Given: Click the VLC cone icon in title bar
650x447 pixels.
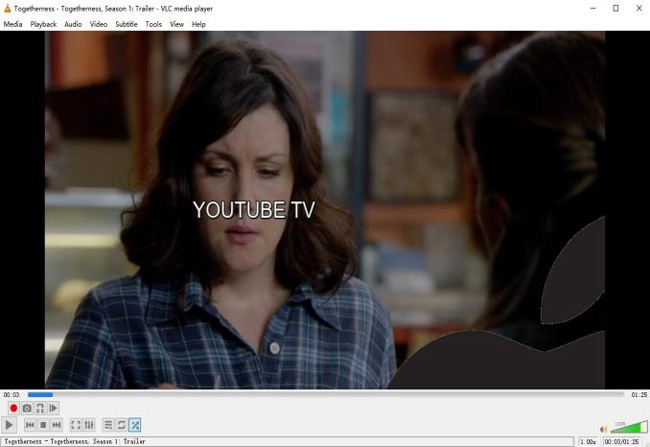Looking at the screenshot, I should 7,8.
